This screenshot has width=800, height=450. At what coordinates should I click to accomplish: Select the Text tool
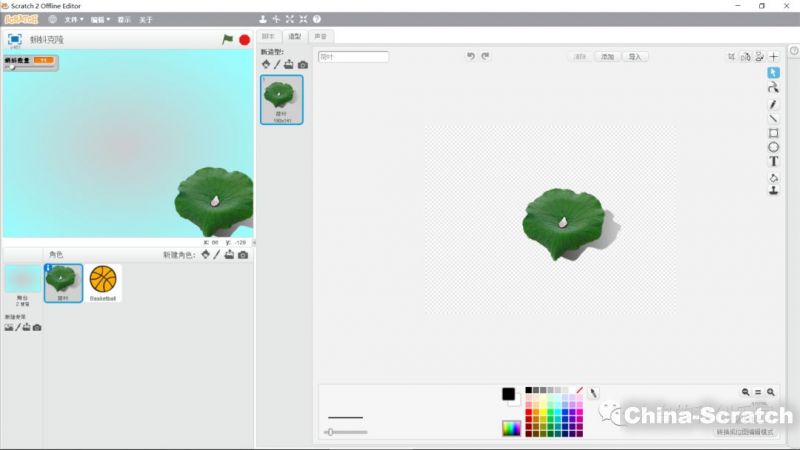[x=773, y=161]
